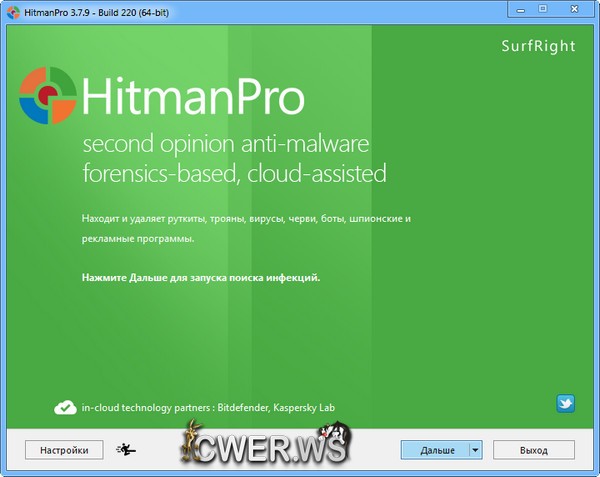Expand the Дальше button dropdown arrow

tap(476, 450)
